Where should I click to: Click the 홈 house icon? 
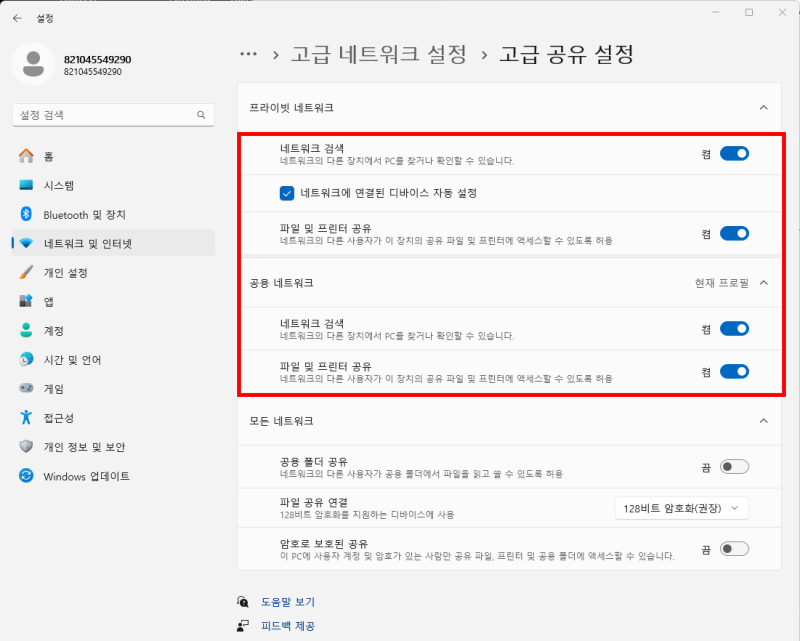(26, 156)
